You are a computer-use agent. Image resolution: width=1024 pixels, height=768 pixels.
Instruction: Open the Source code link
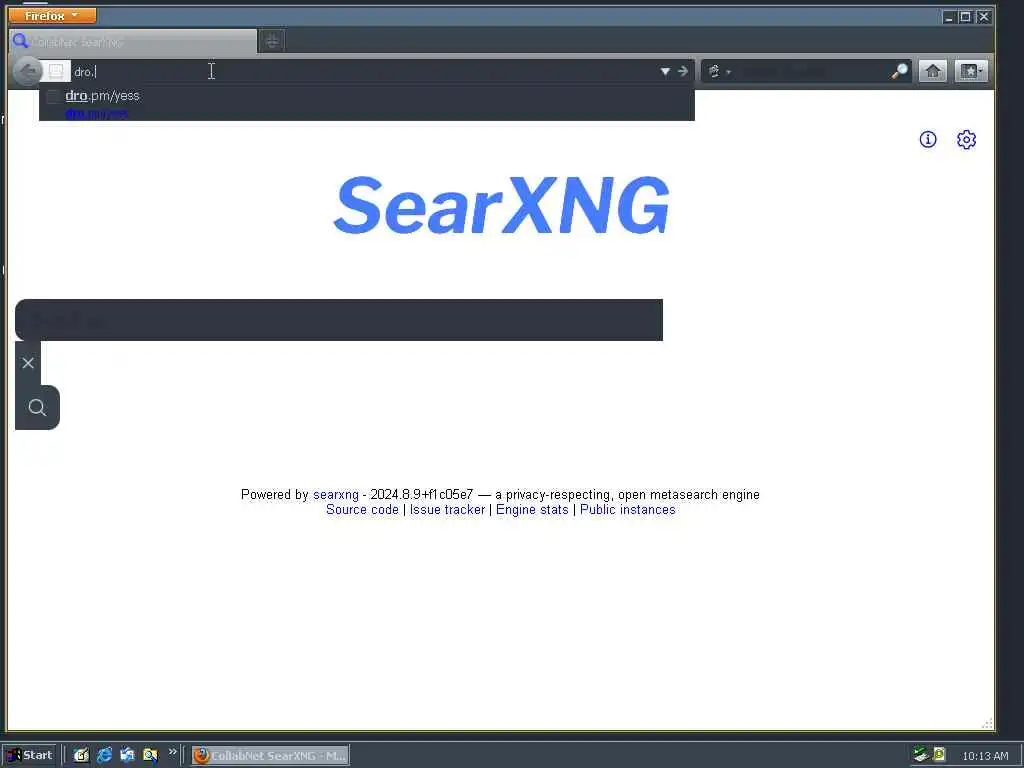(x=362, y=509)
